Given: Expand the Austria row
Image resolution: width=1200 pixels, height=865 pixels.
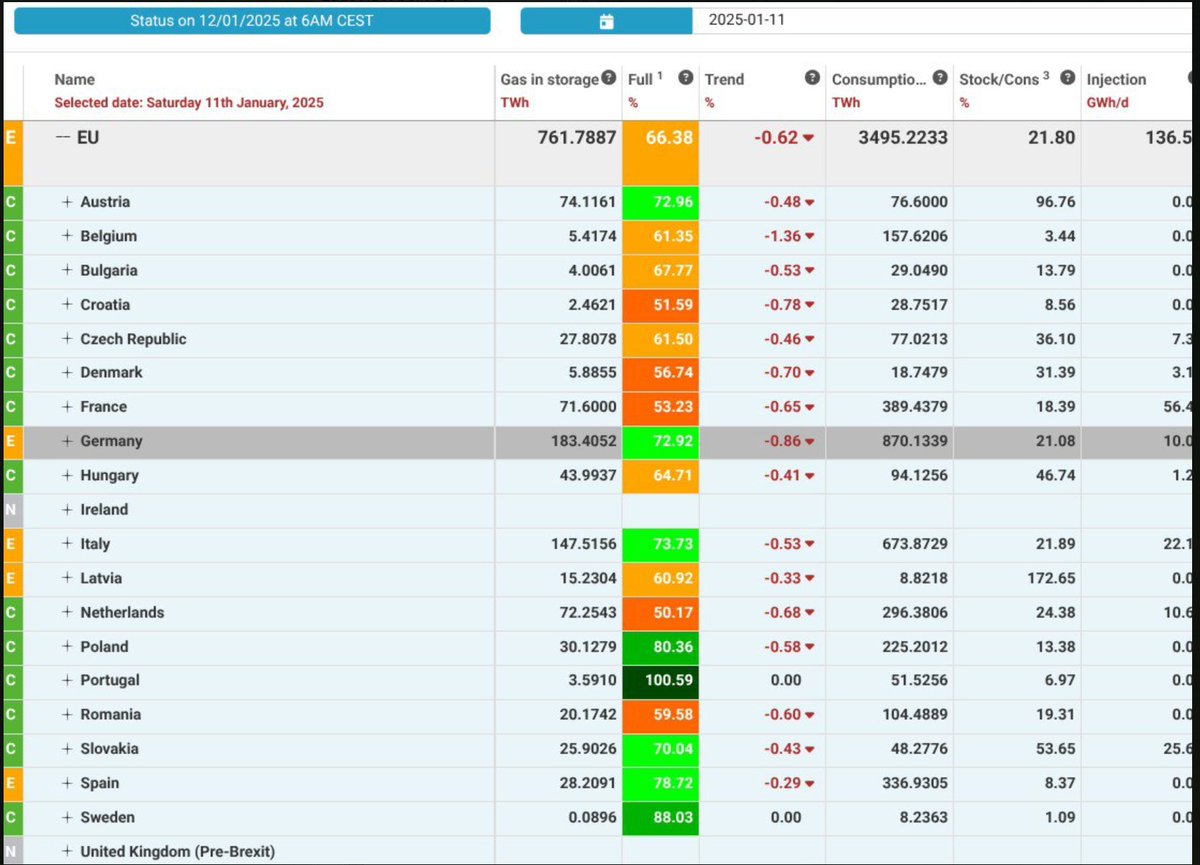Looking at the screenshot, I should point(68,202).
